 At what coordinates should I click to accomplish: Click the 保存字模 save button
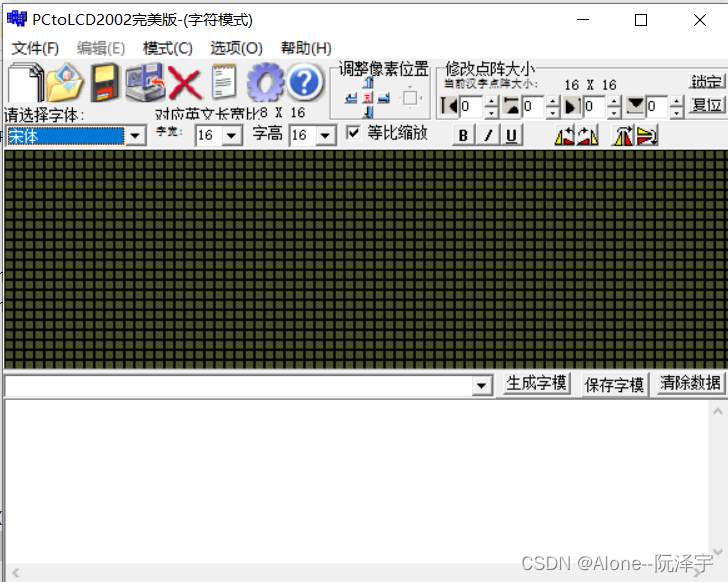pos(614,385)
